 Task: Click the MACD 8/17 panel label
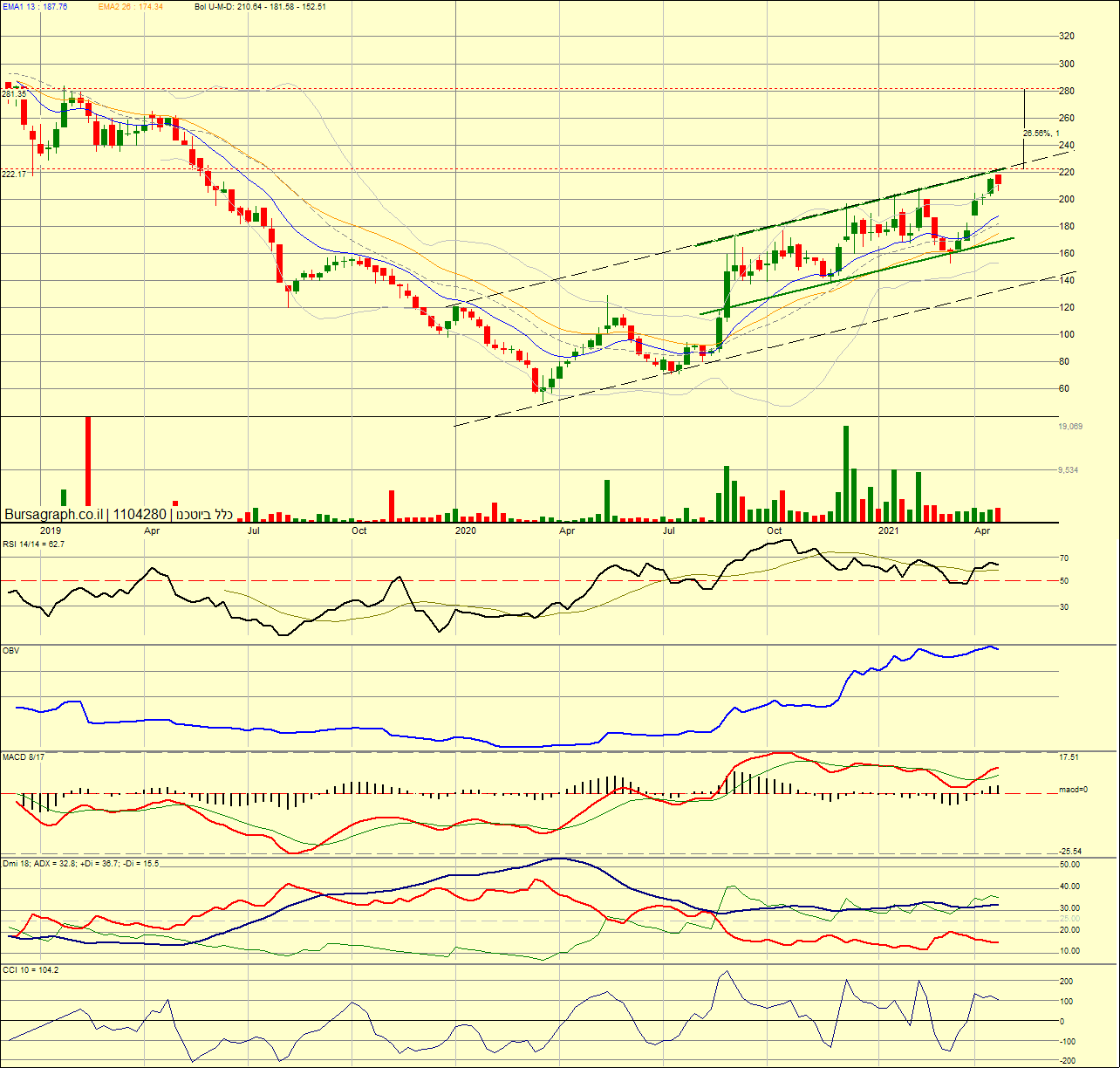(x=24, y=756)
